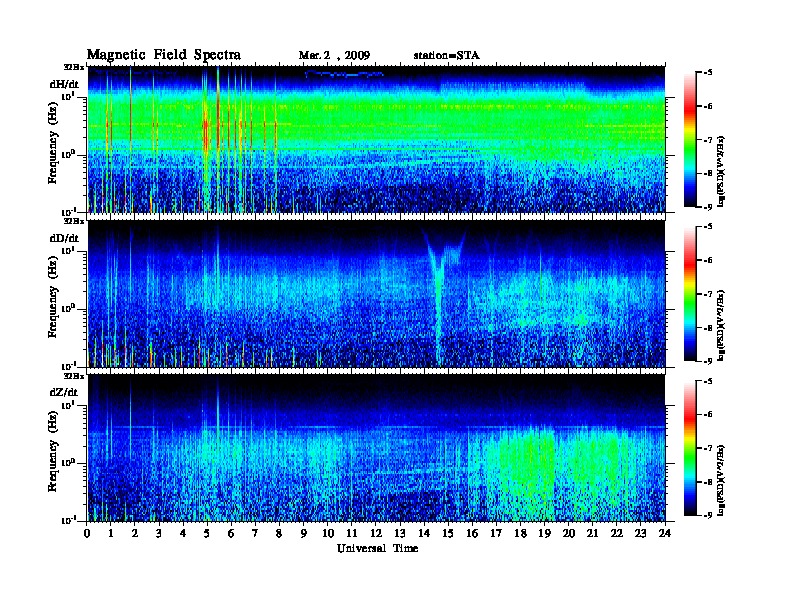This screenshot has width=792, height=612.
Task: Click the dZ/dt spectrogram plot area
Action: point(376,448)
